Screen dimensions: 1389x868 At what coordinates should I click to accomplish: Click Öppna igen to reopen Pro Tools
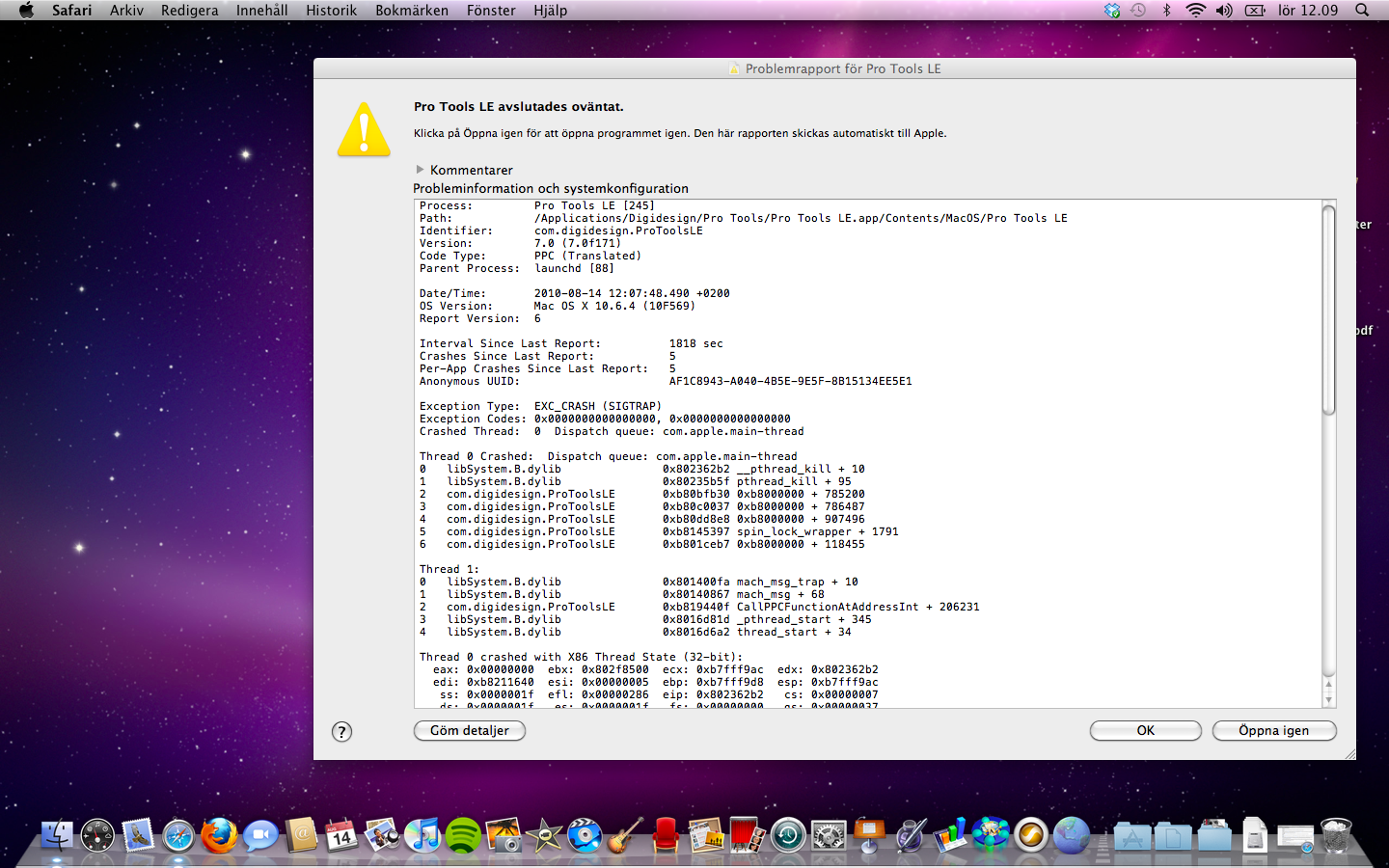click(x=1274, y=730)
